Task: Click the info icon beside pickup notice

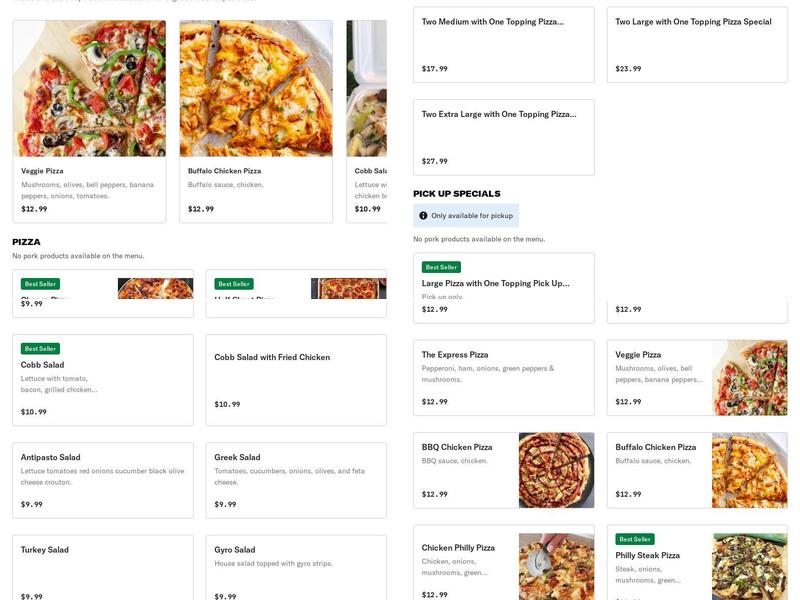Action: (423, 216)
